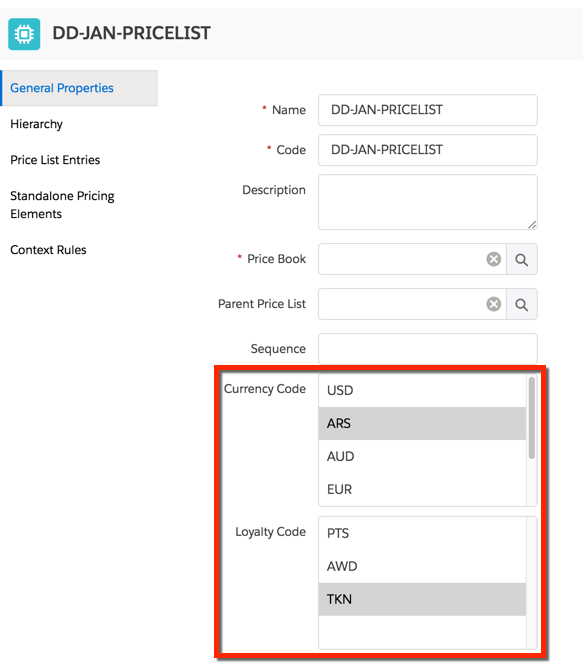Select USD in Currency Code list
The image size is (583, 669).
(x=422, y=390)
